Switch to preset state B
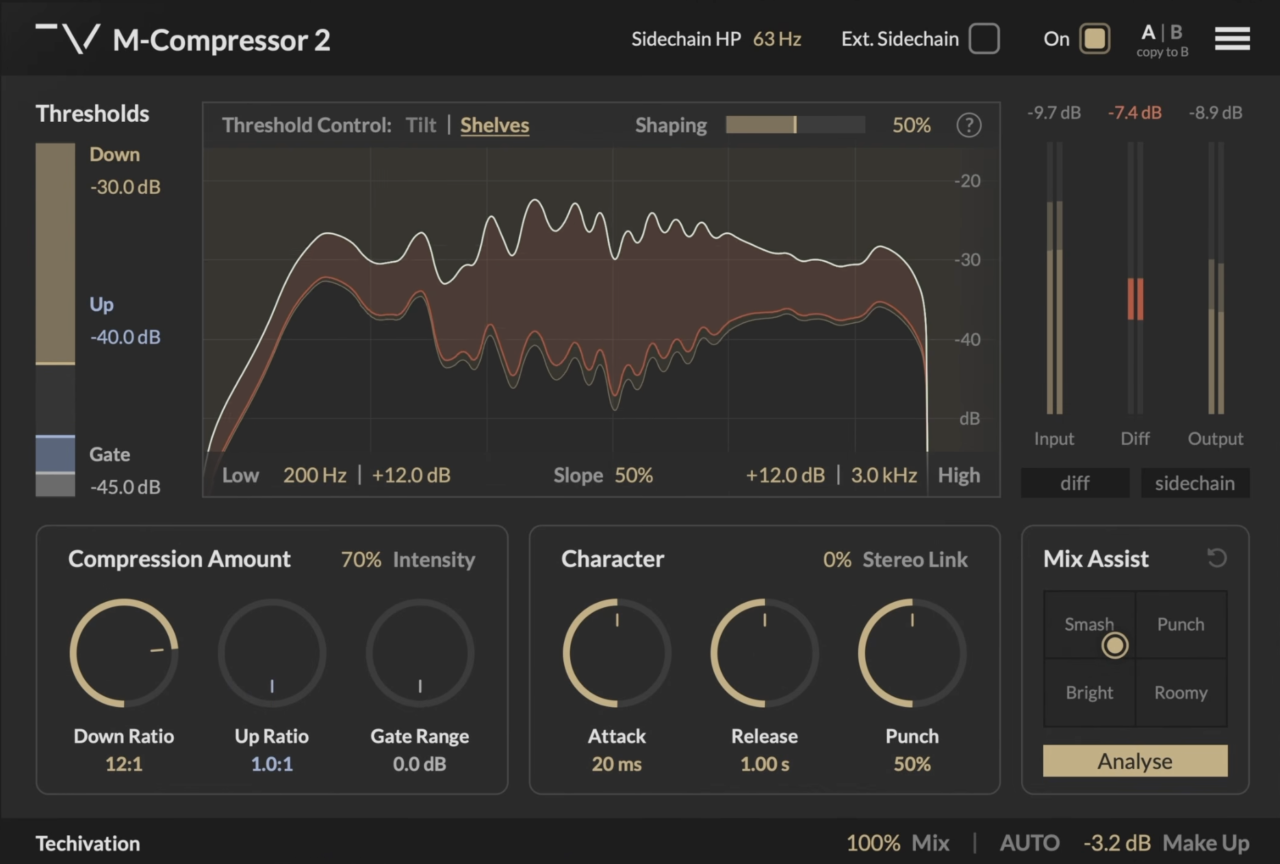Viewport: 1280px width, 864px height. [1176, 32]
